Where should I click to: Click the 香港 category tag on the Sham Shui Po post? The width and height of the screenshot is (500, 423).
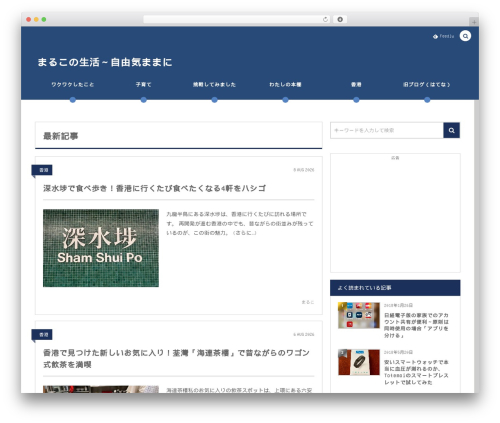tap(42, 170)
